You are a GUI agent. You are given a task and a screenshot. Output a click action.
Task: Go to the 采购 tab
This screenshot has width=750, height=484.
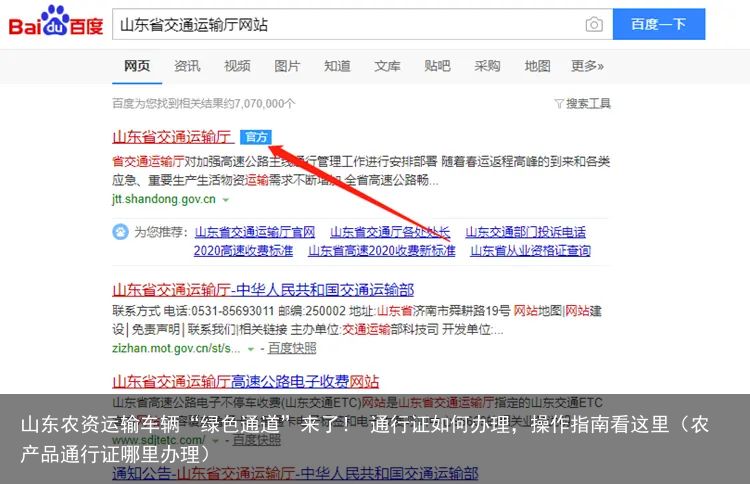[x=487, y=66]
